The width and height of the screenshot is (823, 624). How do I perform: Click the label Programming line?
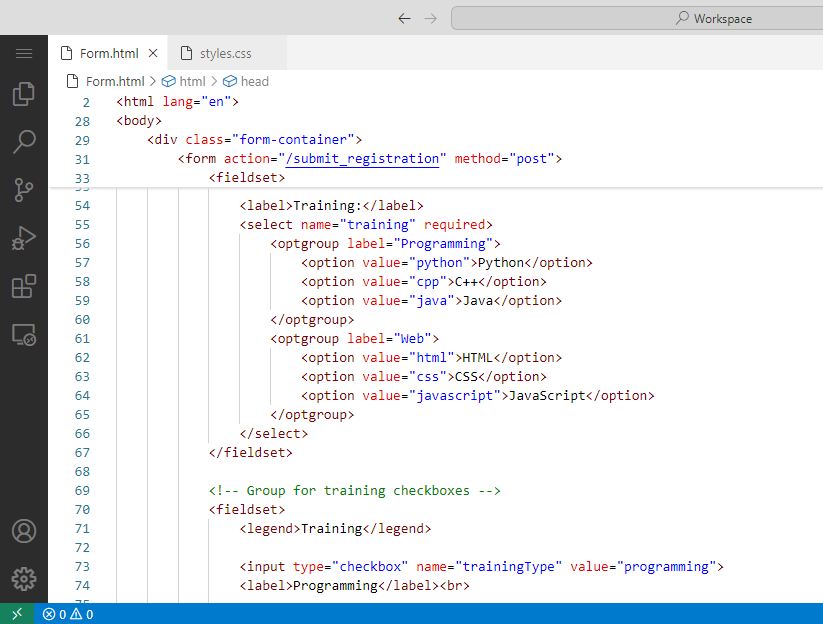pyautogui.click(x=354, y=586)
